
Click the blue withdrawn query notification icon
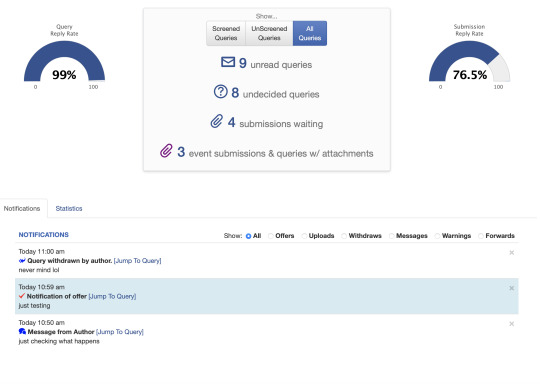[22, 261]
